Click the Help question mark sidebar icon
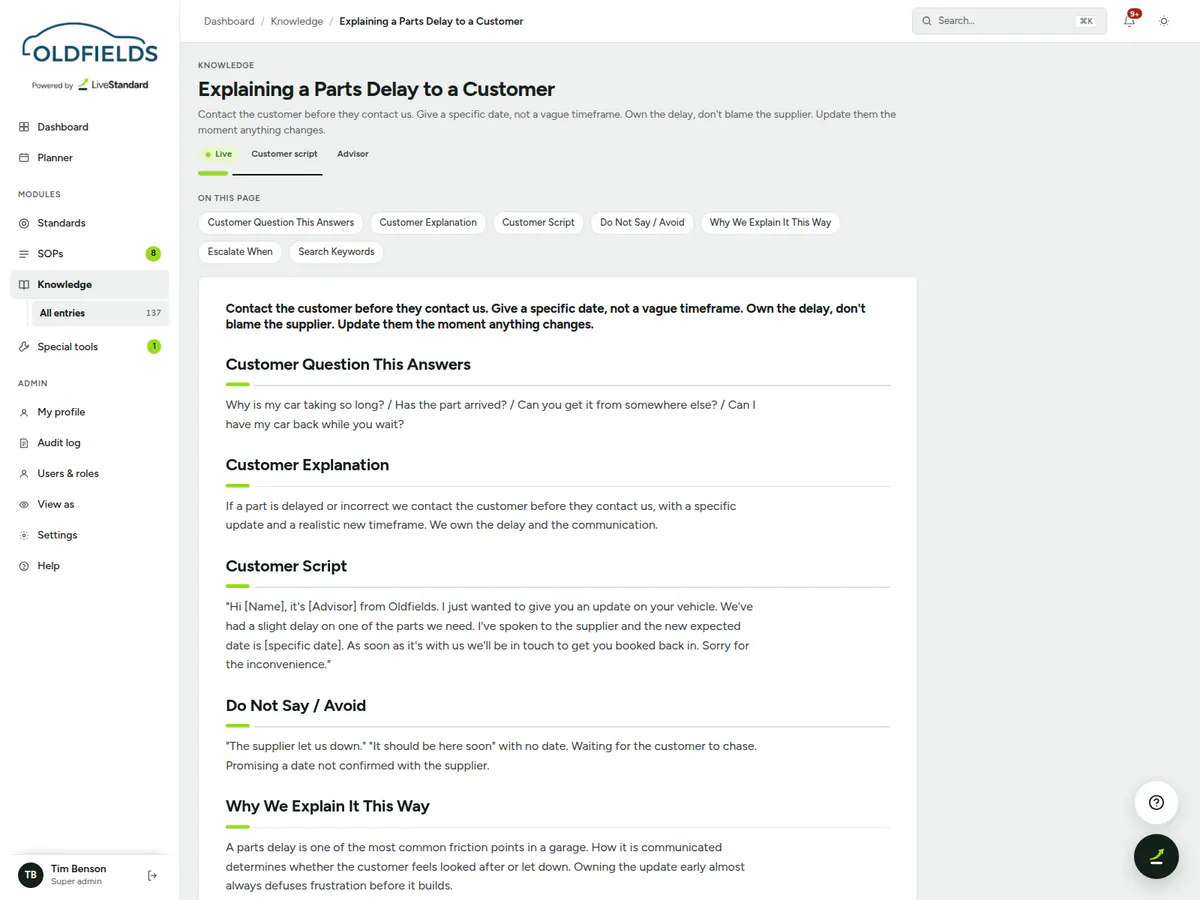 coord(24,566)
